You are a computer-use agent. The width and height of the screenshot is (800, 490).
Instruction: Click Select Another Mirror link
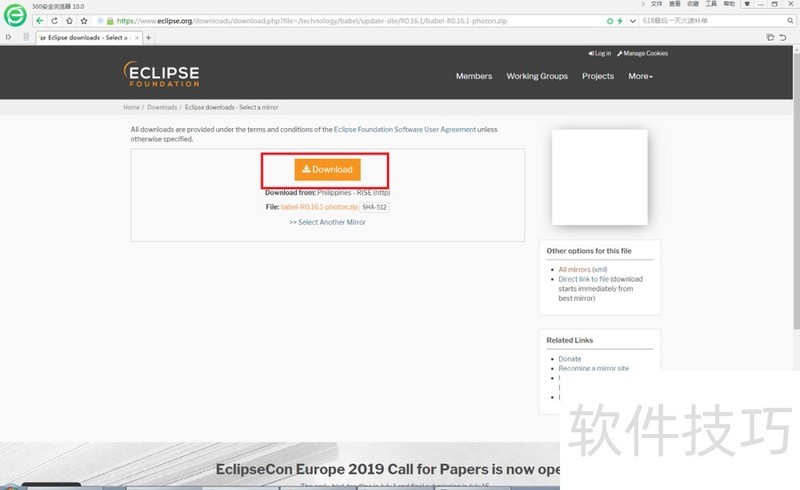[x=327, y=222]
